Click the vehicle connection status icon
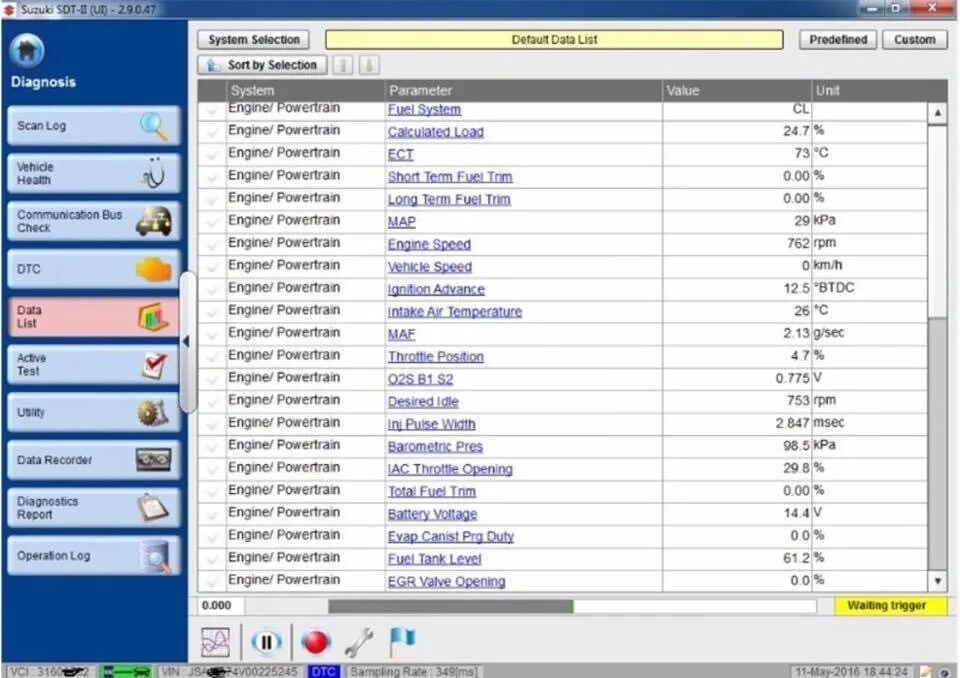 [x=126, y=671]
